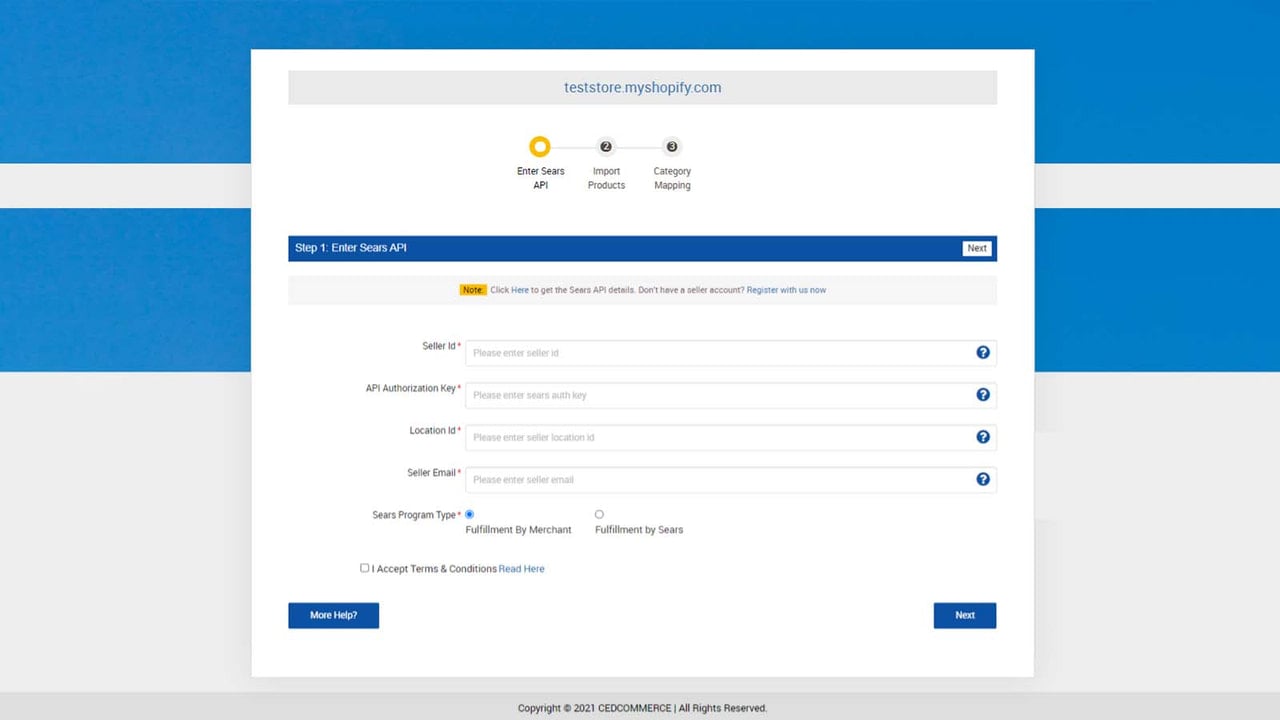Tick the I Accept Terms & Conditions checkbox
1280x720 pixels.
coord(365,568)
